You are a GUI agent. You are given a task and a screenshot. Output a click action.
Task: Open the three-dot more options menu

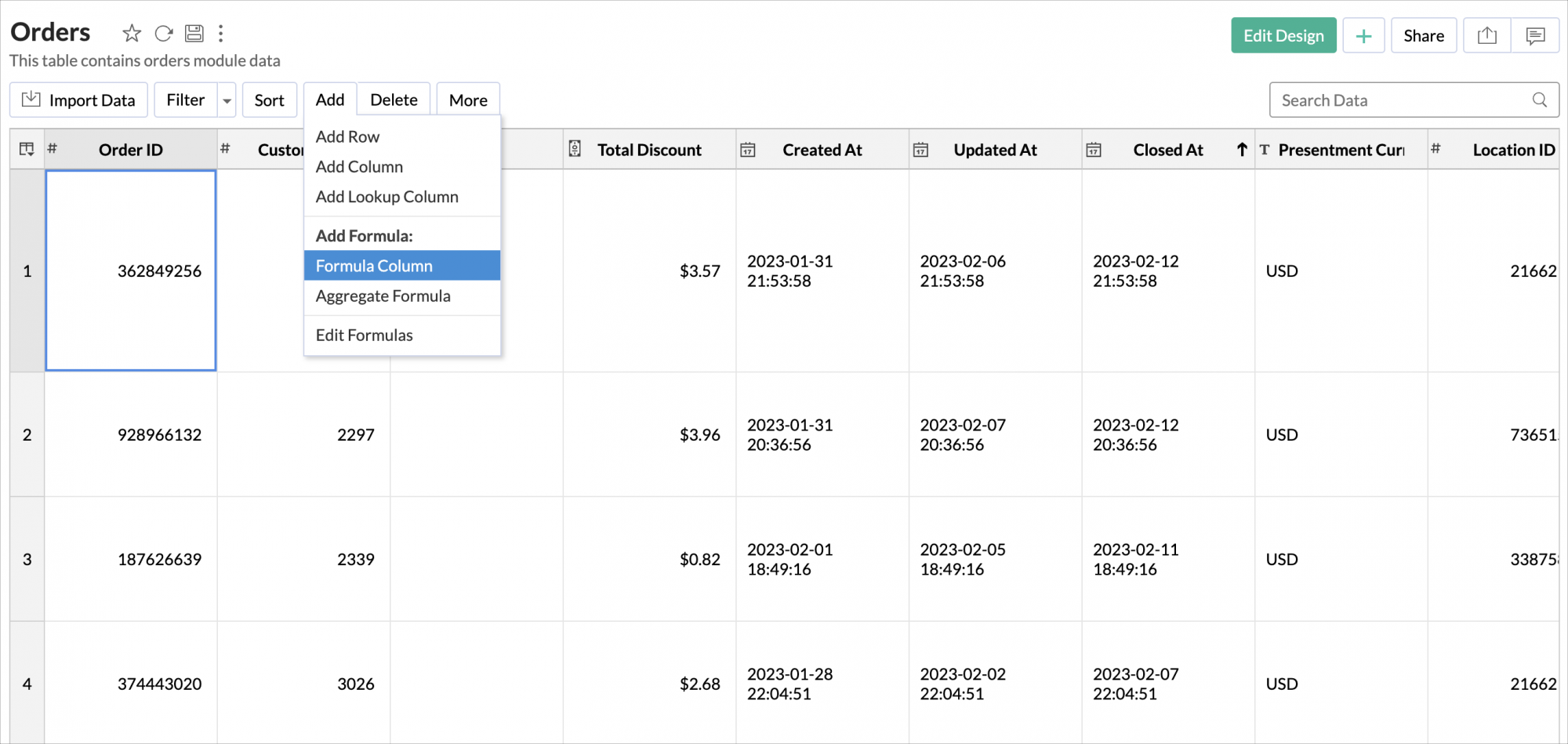(221, 33)
